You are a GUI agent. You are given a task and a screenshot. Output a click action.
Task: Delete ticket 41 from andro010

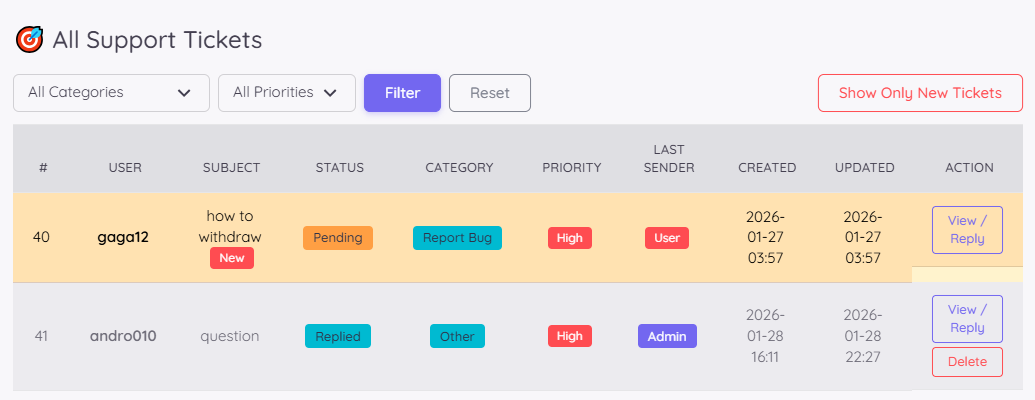(967, 362)
